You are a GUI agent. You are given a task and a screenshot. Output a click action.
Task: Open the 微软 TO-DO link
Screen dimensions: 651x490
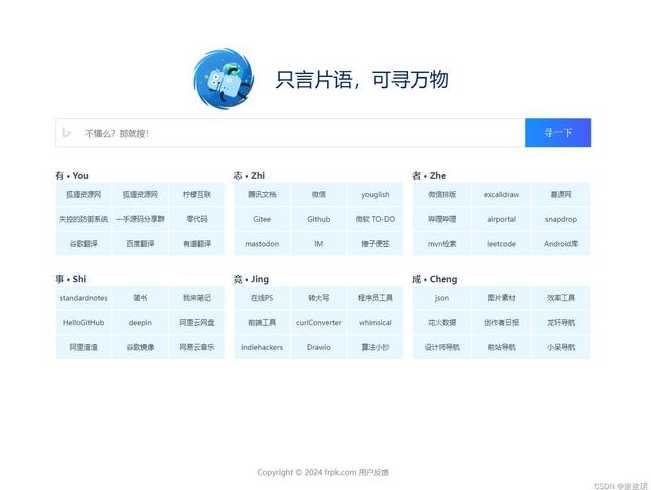coord(375,219)
